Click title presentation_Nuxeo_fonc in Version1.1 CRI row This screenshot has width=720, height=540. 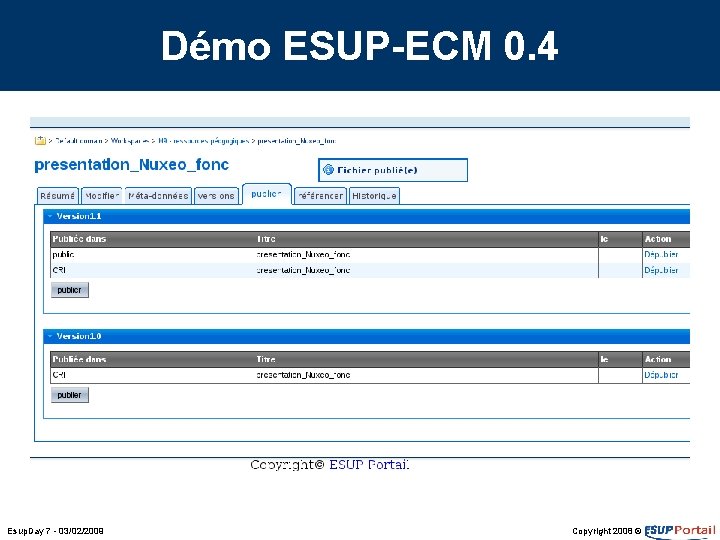[x=303, y=270]
